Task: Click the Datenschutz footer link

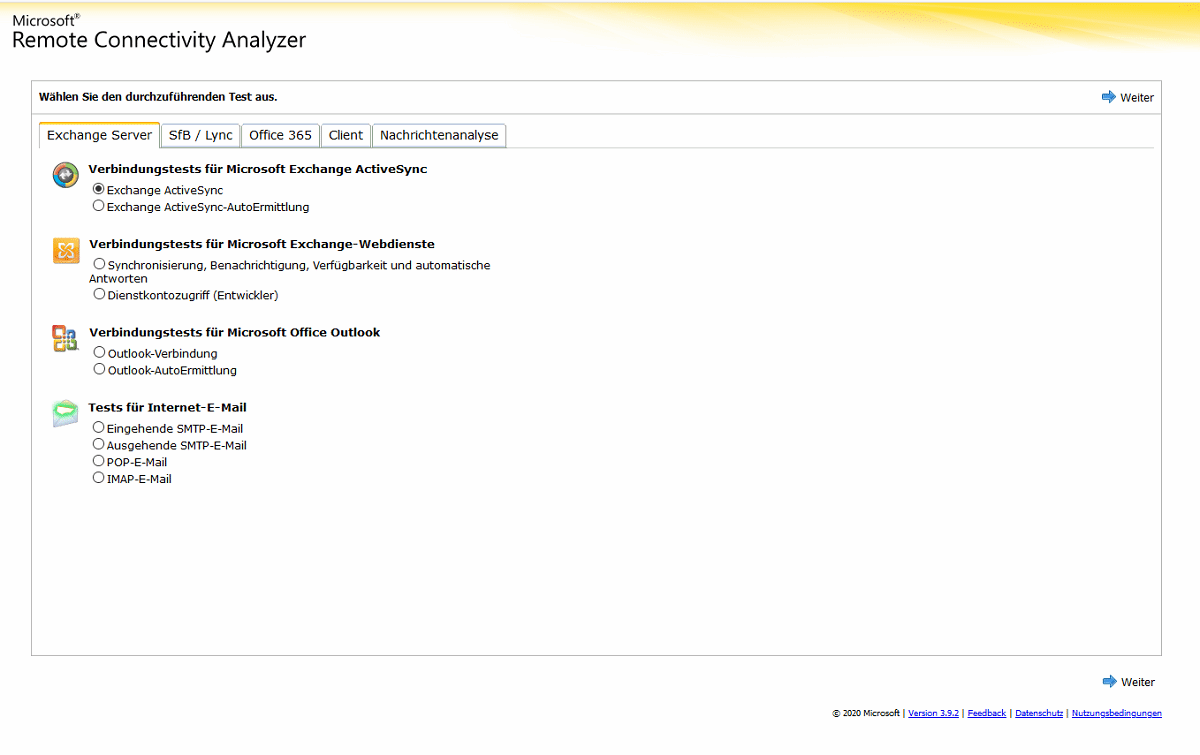Action: click(x=1039, y=713)
